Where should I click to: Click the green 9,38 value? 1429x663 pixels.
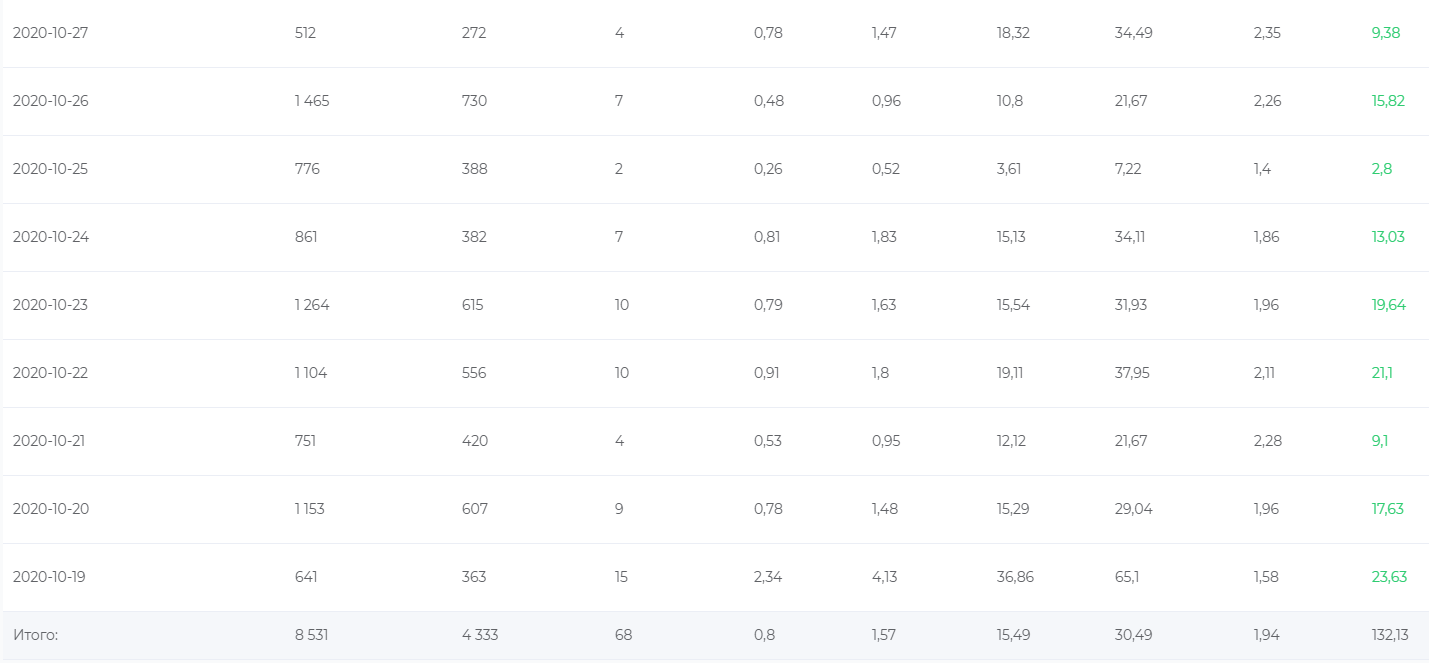1385,33
